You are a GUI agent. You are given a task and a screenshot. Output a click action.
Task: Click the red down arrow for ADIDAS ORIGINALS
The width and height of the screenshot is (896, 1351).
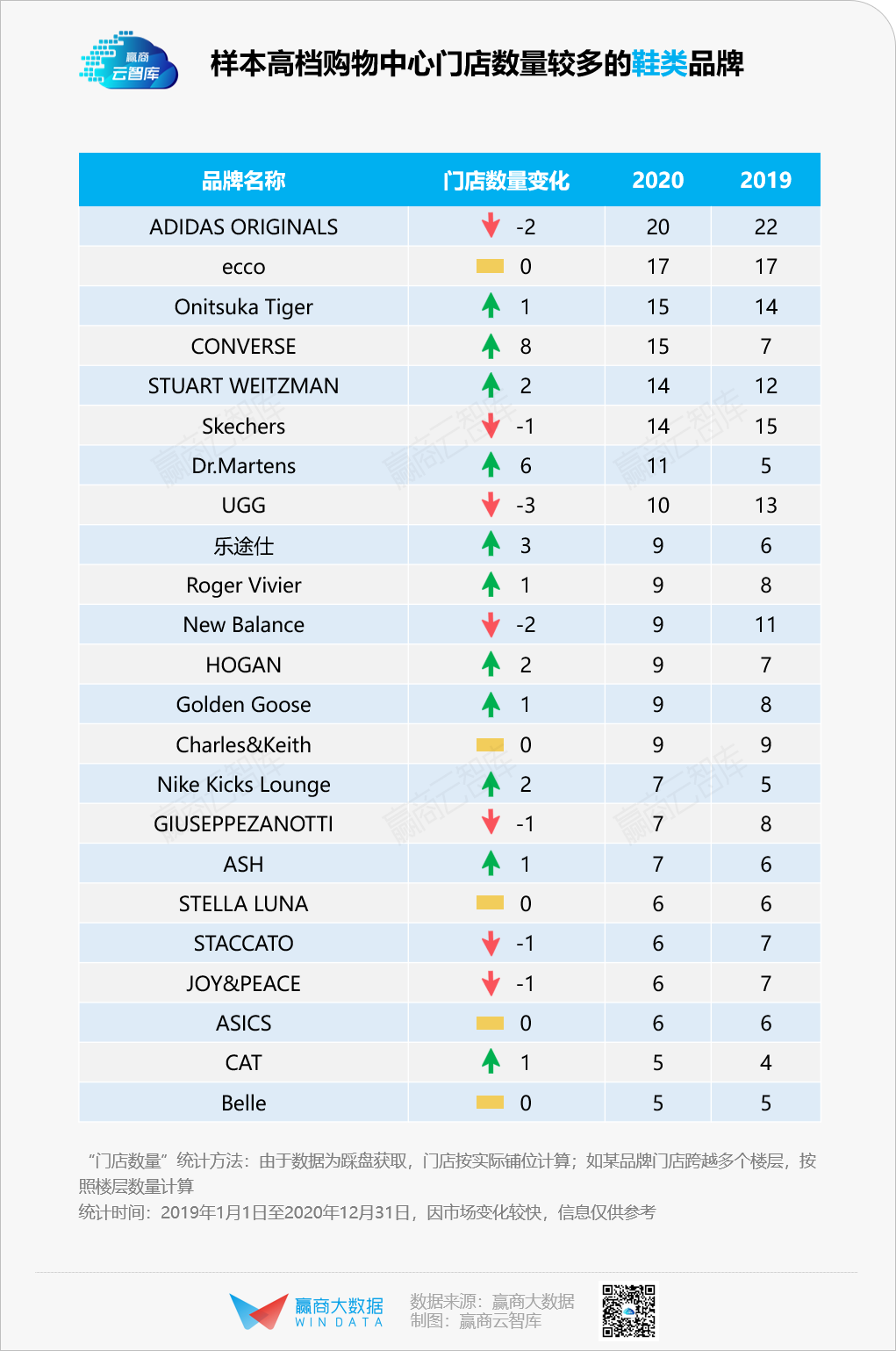point(491,226)
